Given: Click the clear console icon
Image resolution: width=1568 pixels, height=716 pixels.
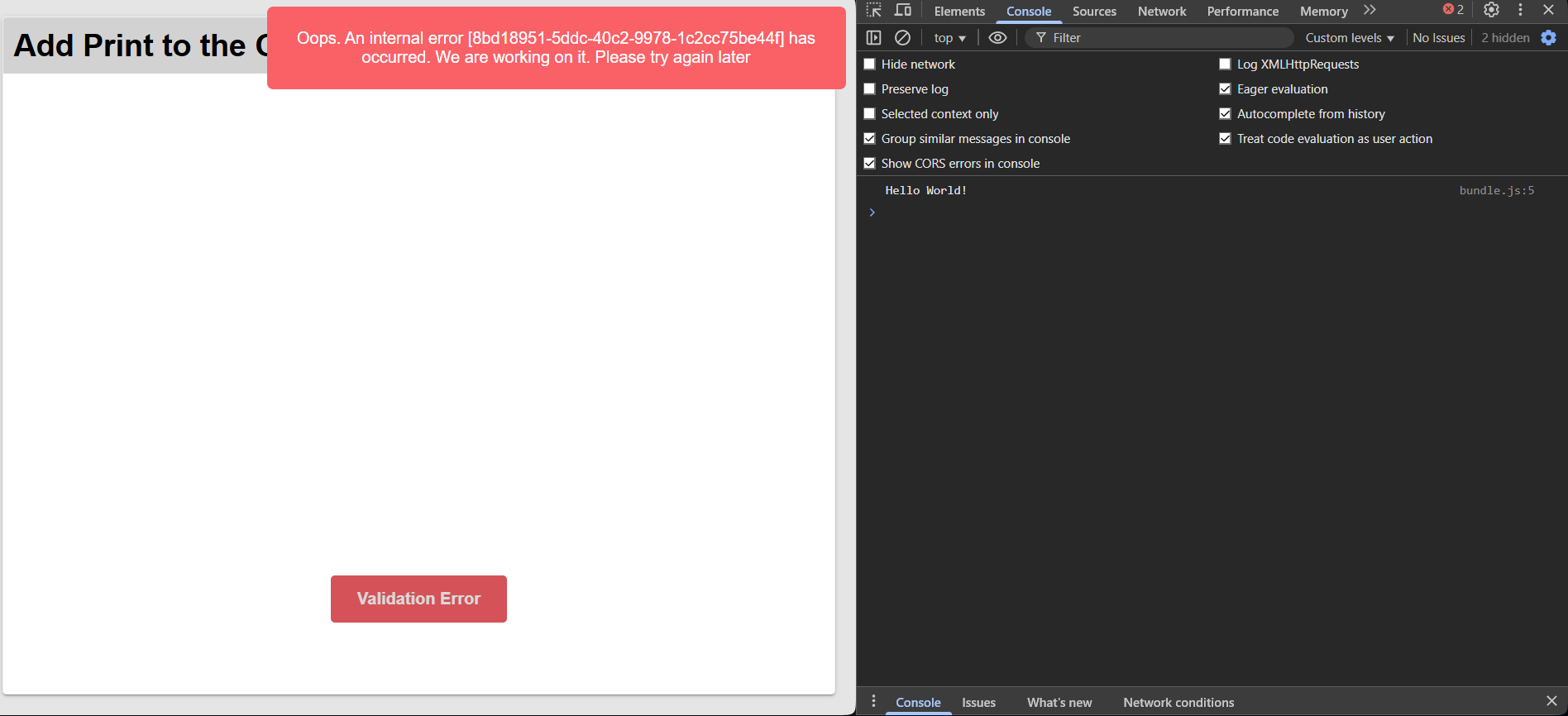Looking at the screenshot, I should tap(903, 38).
